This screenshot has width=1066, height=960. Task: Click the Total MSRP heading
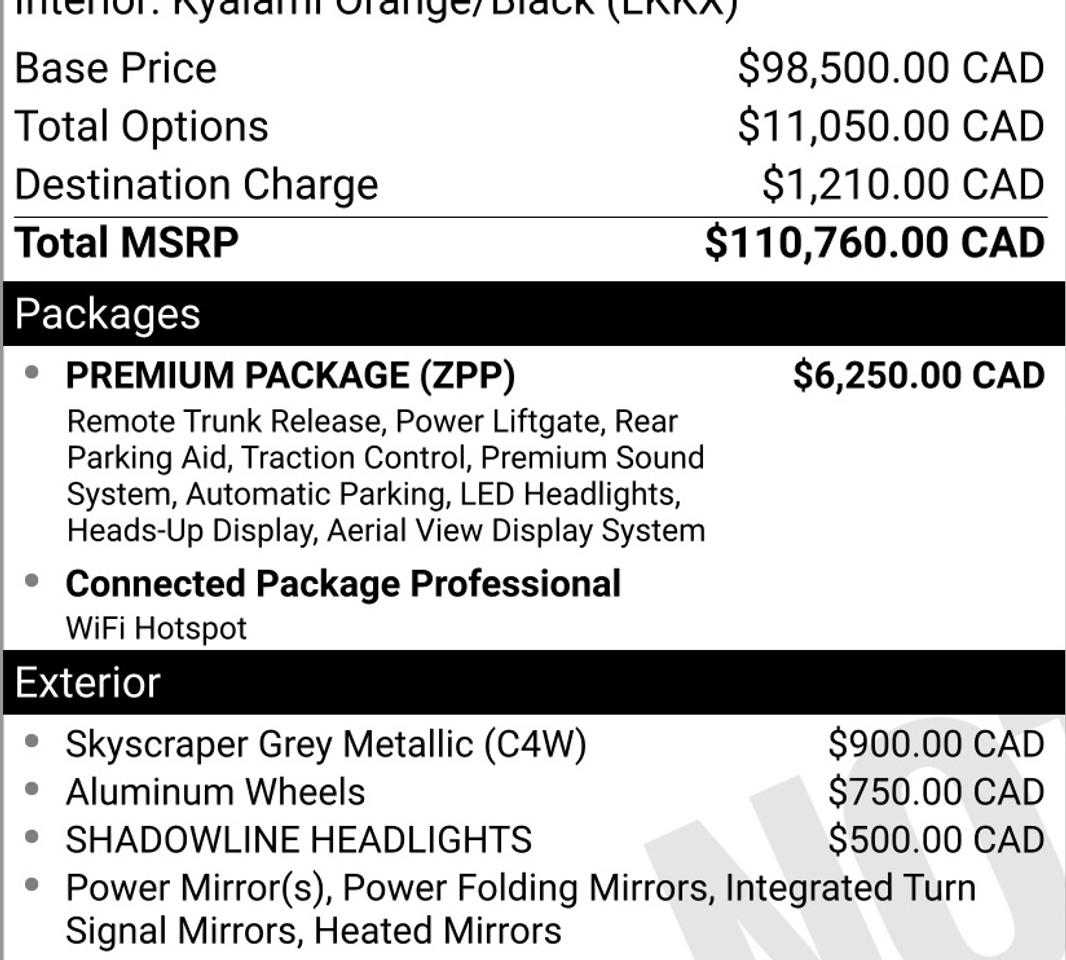(126, 243)
